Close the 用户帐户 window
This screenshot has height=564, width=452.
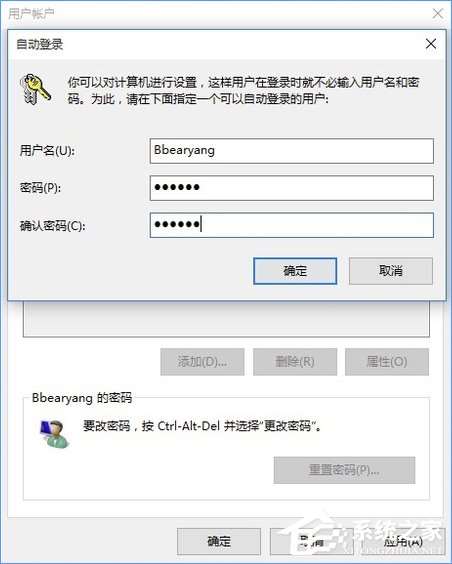coord(438,14)
